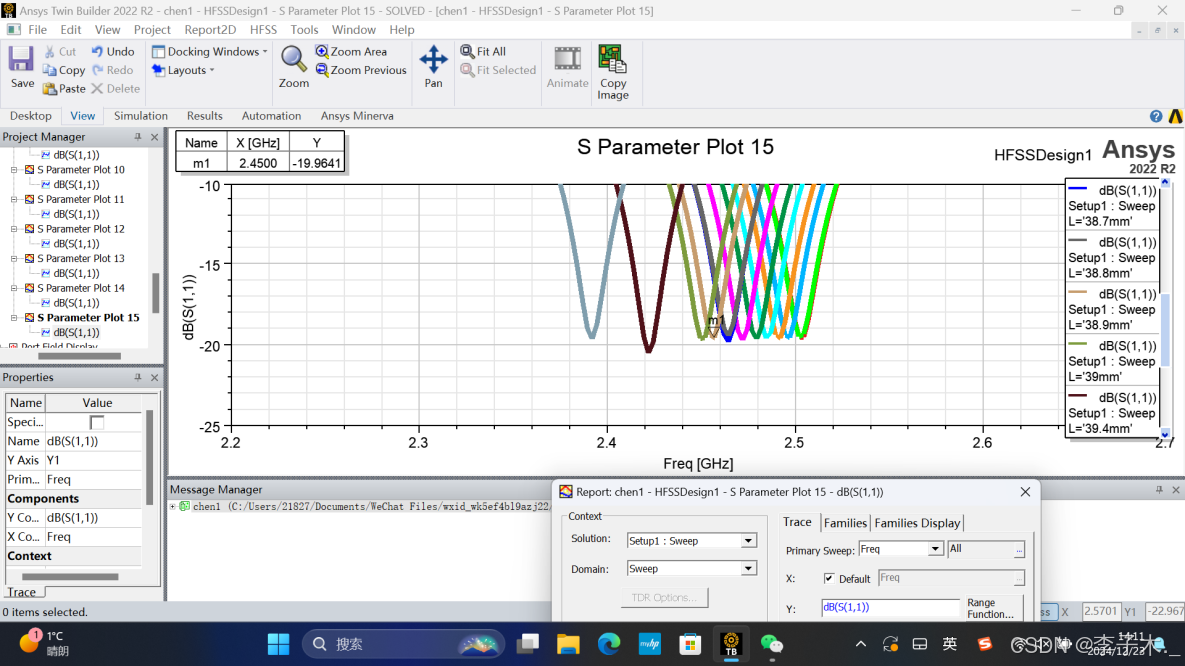Click the Ansys logo icon at ribbon right

(1175, 116)
